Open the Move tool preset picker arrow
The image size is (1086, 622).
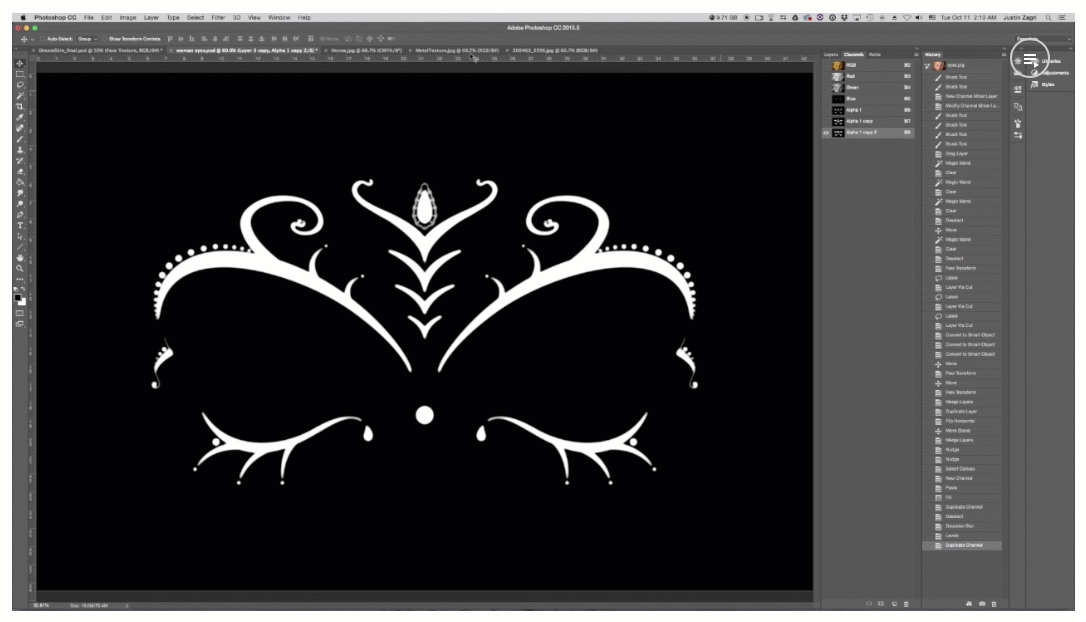32,39
